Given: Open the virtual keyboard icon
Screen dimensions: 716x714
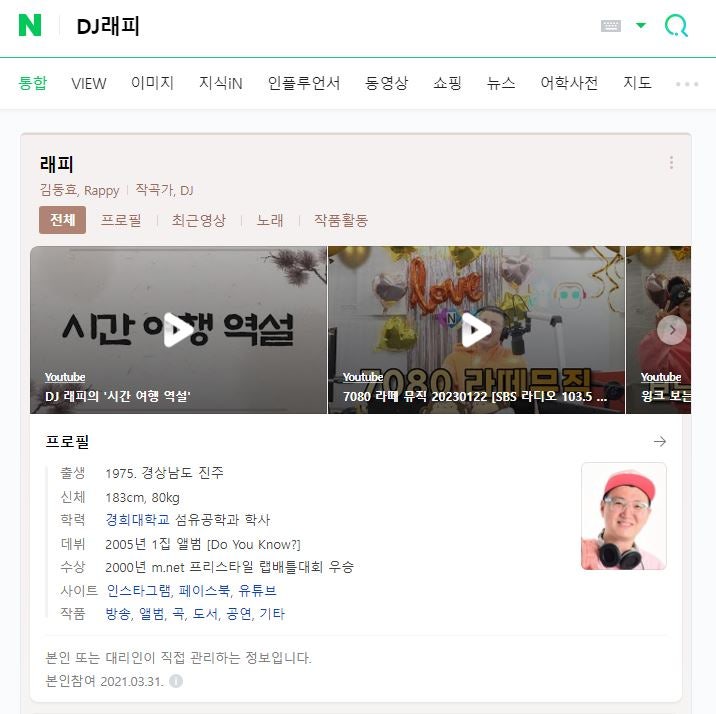Looking at the screenshot, I should point(611,26).
